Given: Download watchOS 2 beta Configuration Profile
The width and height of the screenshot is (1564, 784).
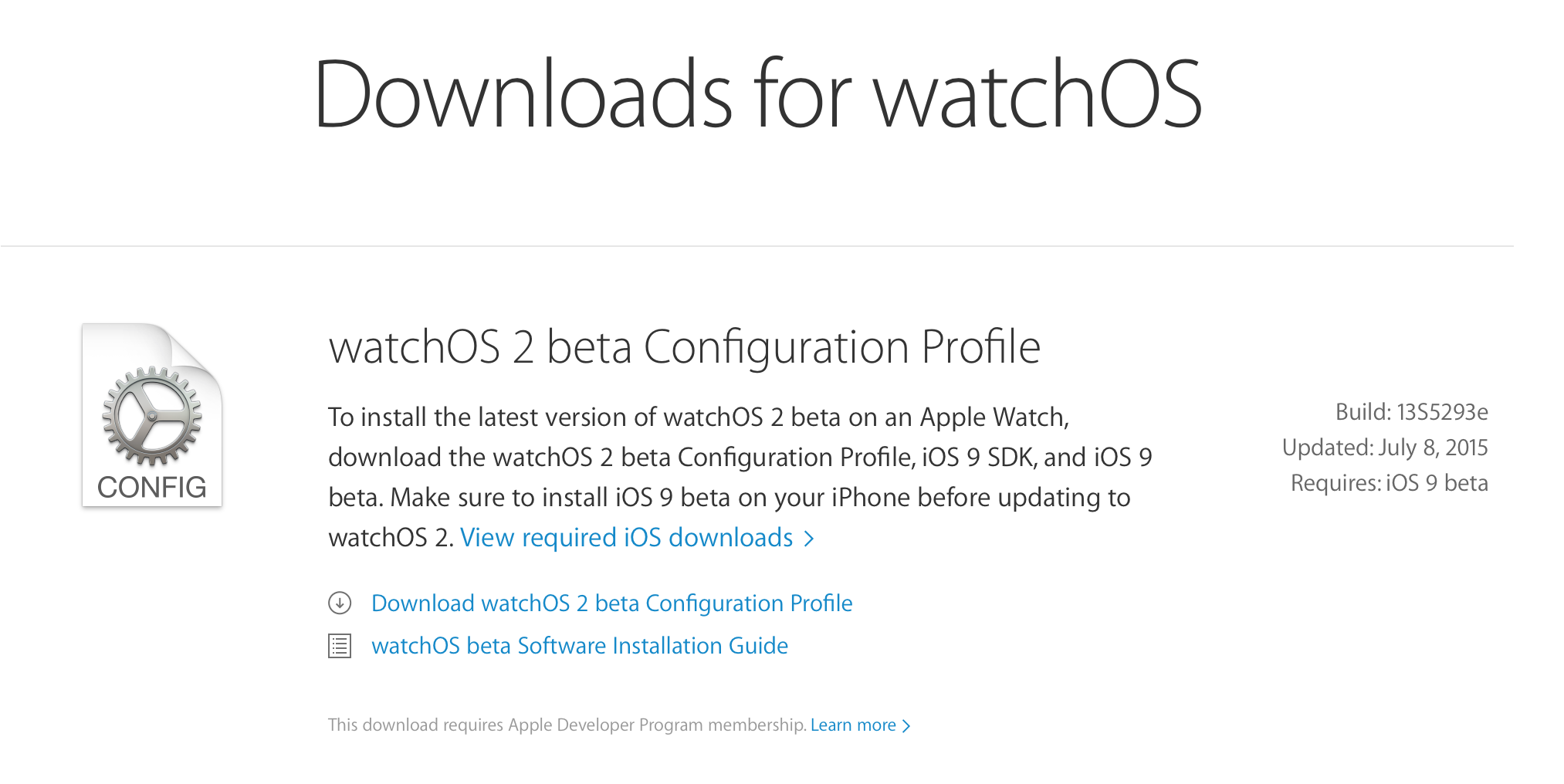Looking at the screenshot, I should pos(611,603).
